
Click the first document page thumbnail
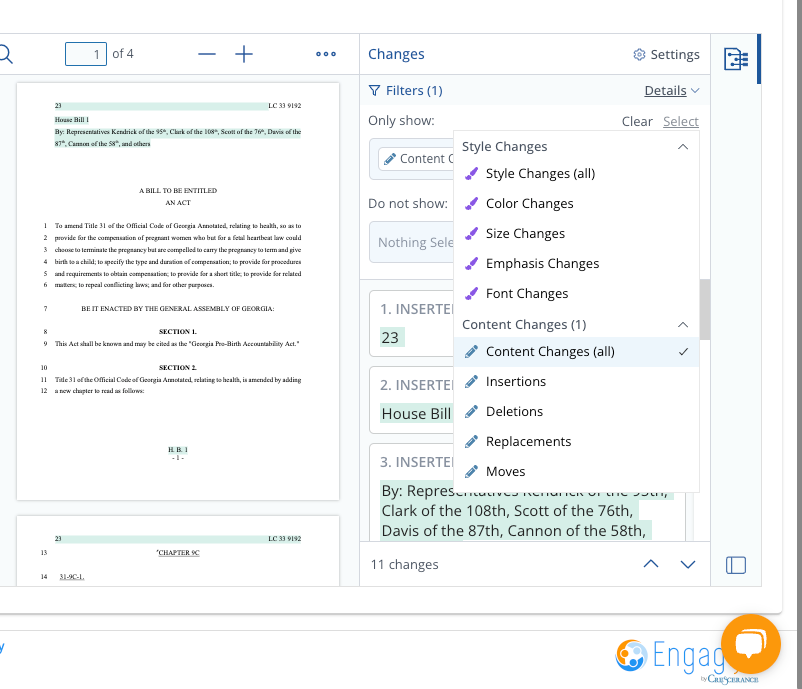coord(178,292)
